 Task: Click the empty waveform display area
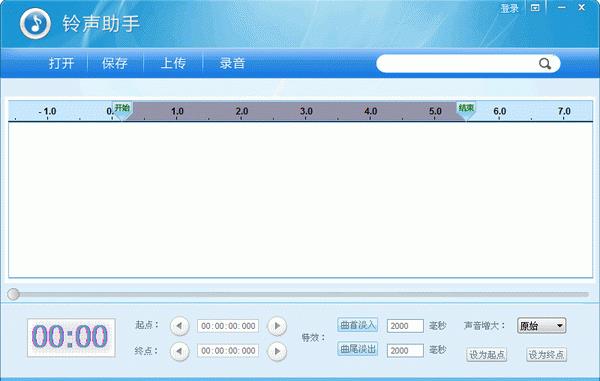click(300, 200)
